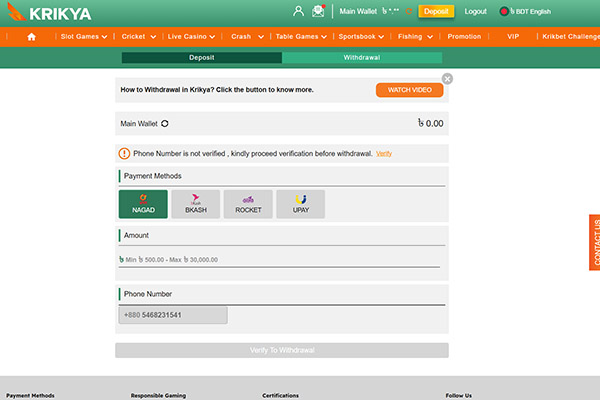The width and height of the screenshot is (600, 400).
Task: Expand the Slot Games menu
Action: pos(85,36)
